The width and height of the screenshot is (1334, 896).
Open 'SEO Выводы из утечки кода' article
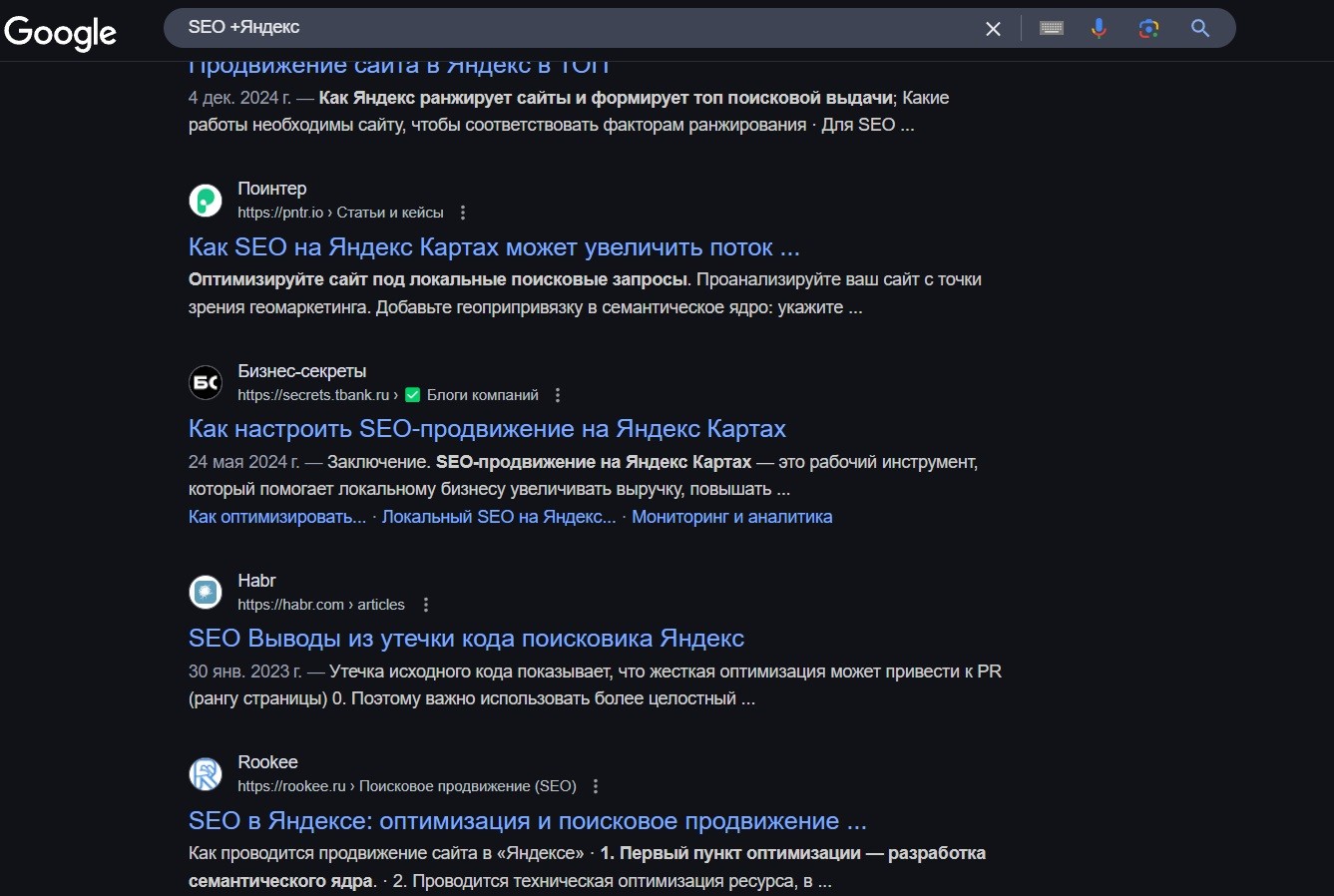(x=466, y=639)
